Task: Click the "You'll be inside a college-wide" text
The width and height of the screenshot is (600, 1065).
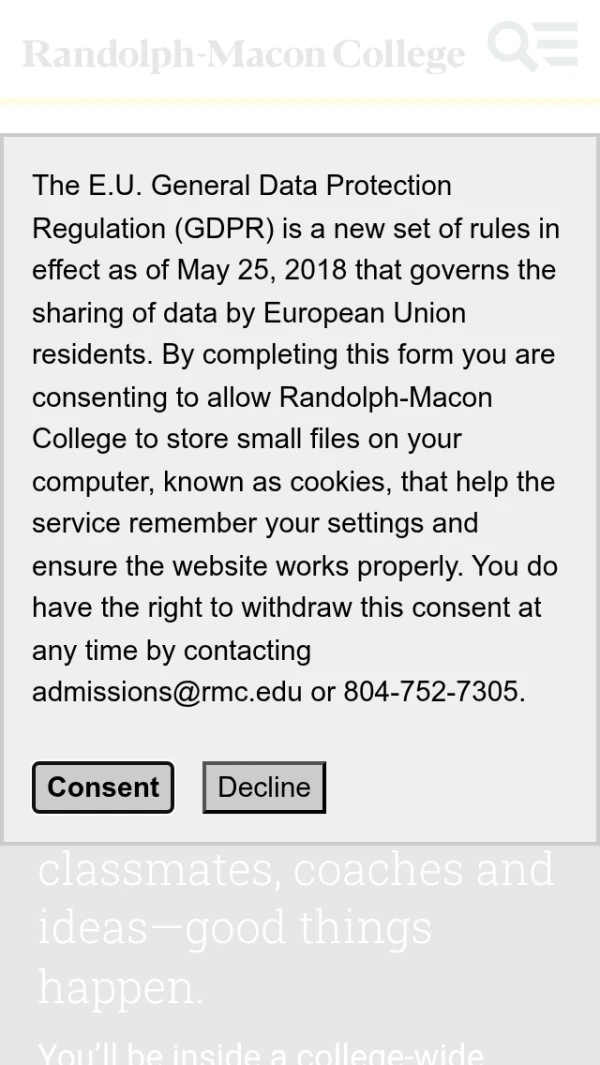Action: click(x=260, y=1054)
